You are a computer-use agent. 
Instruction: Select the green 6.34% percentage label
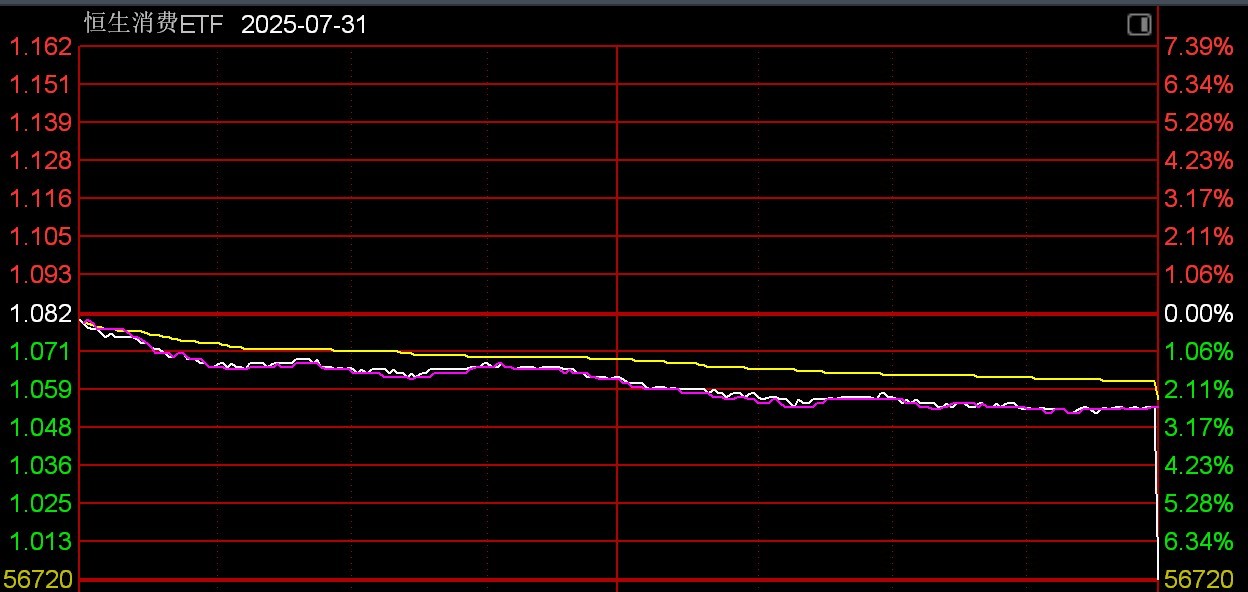tap(1198, 541)
